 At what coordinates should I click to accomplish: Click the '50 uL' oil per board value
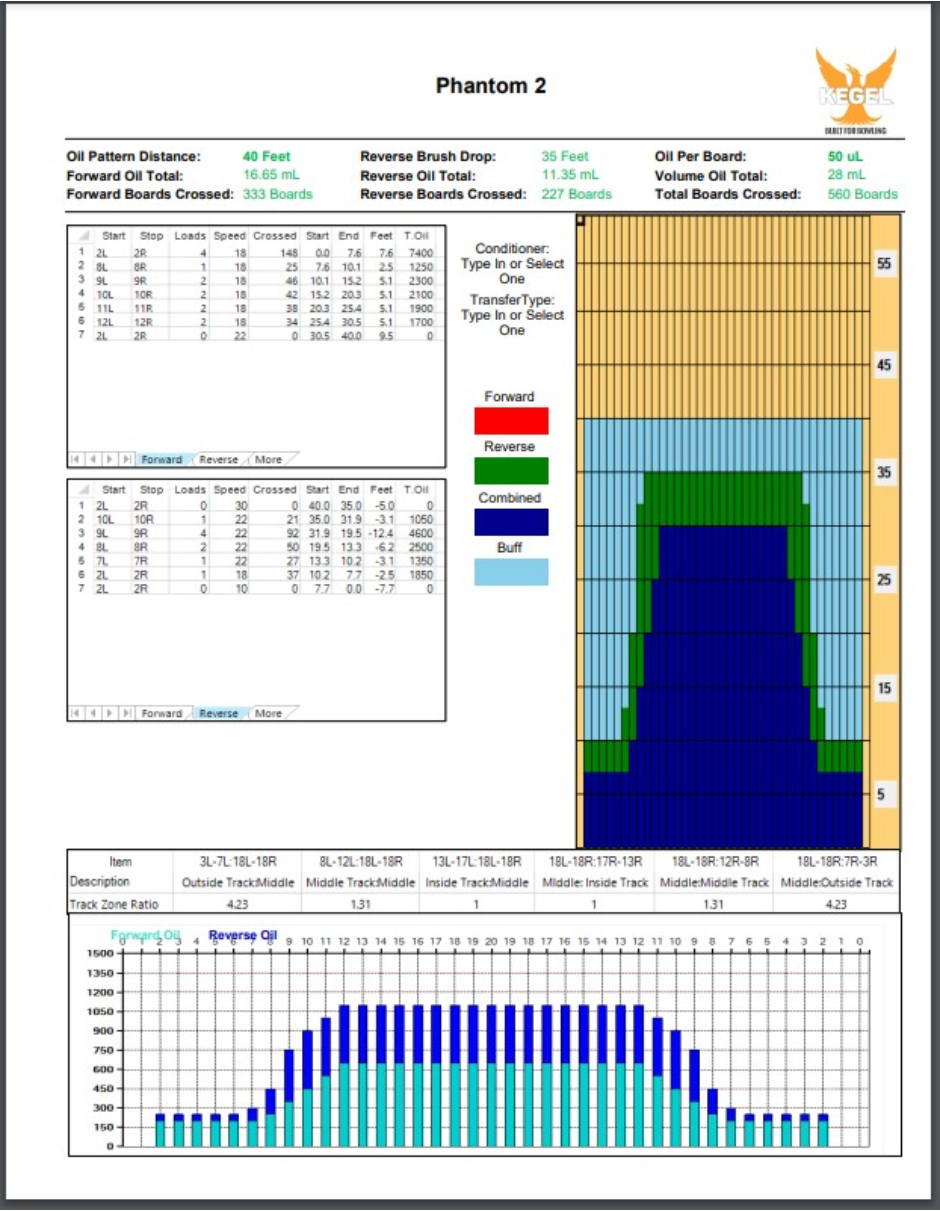point(844,157)
